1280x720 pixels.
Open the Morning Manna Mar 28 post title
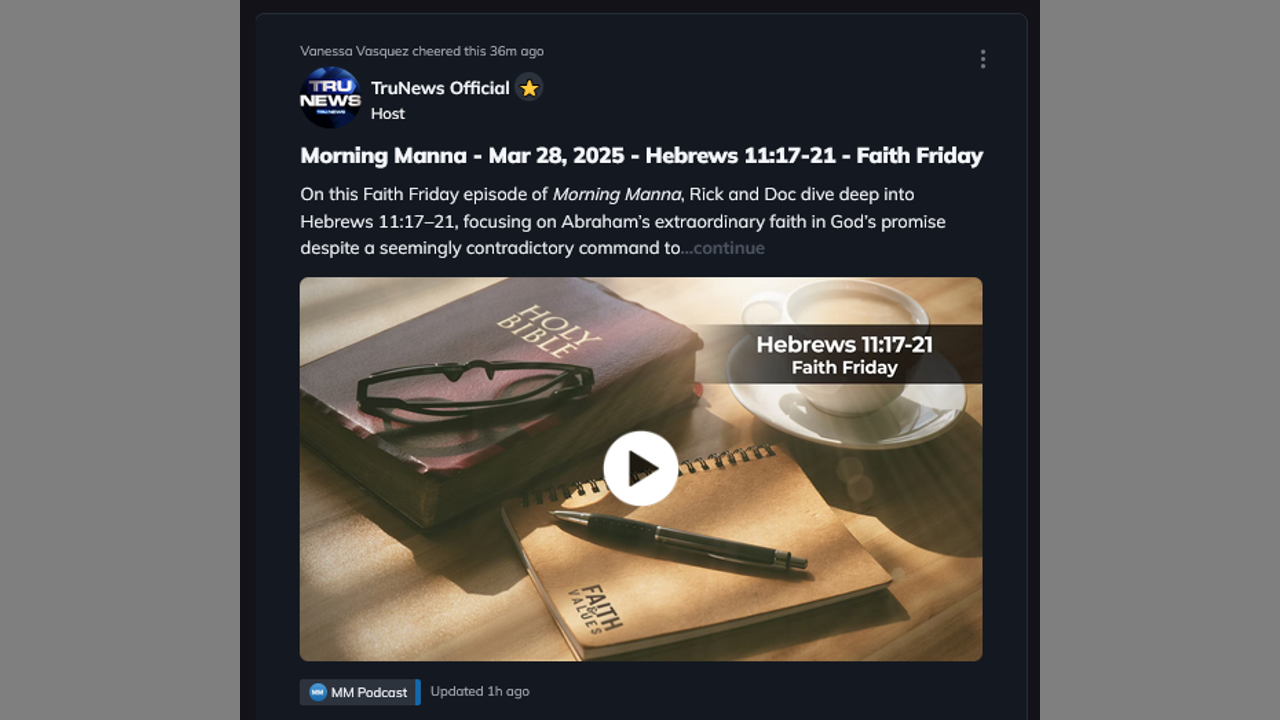tap(641, 155)
